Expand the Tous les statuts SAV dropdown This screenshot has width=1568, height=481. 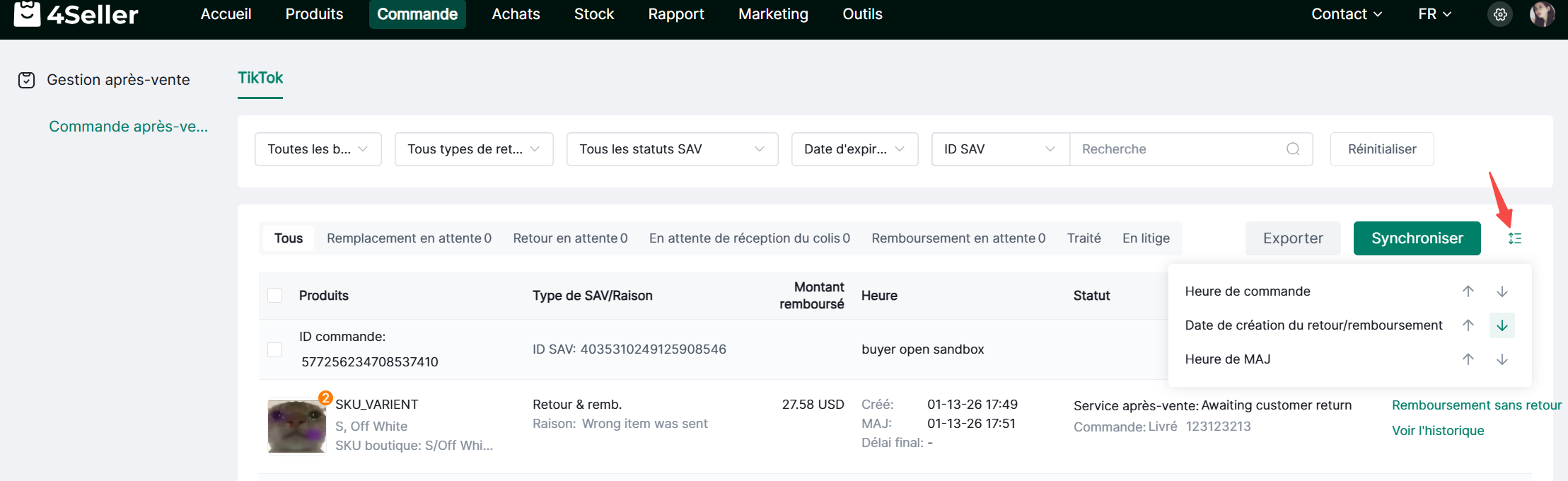click(x=672, y=149)
